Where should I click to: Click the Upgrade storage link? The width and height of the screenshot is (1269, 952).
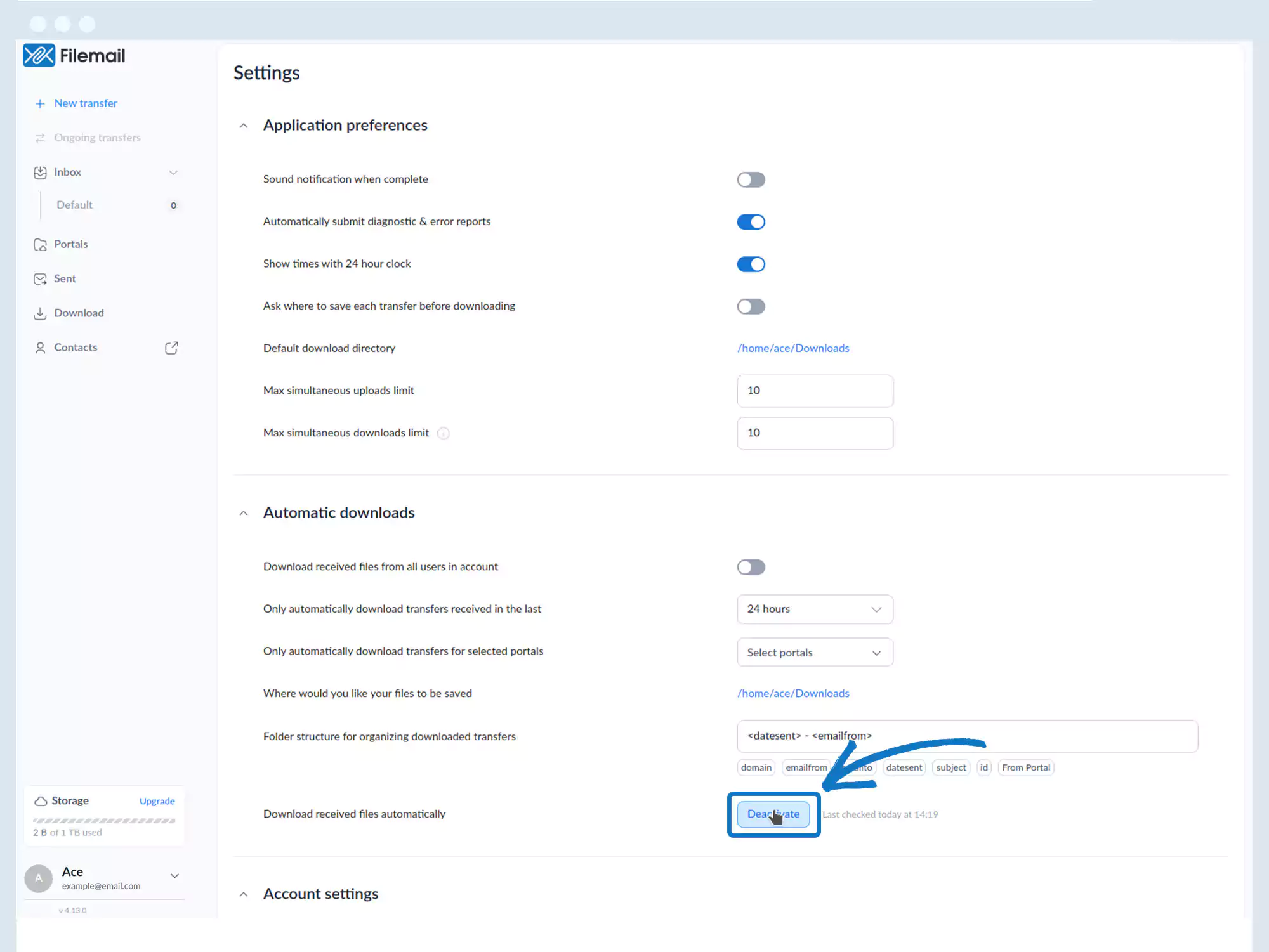tap(157, 801)
